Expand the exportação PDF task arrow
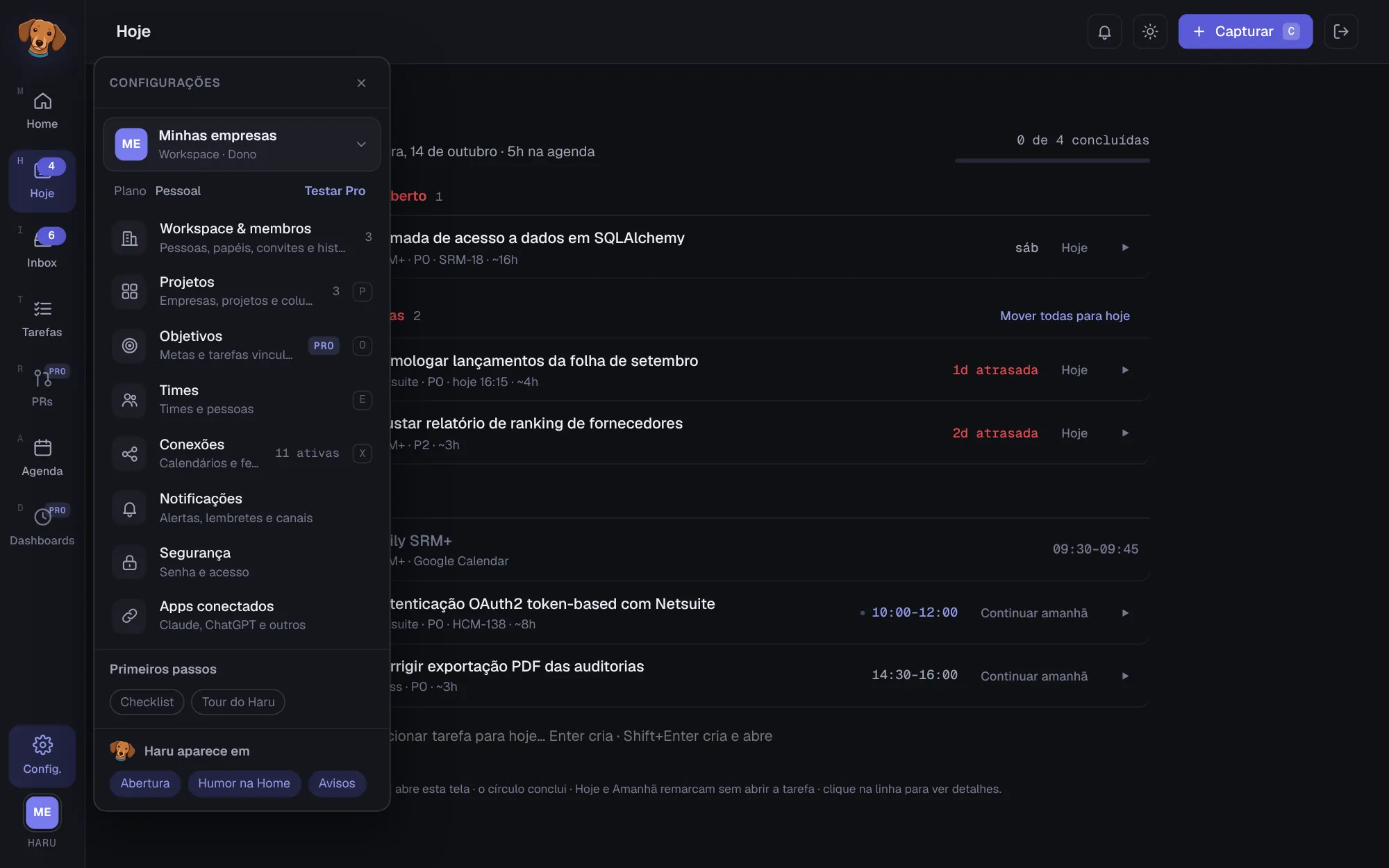Screen dimensions: 1389x868 pyautogui.click(x=1125, y=676)
